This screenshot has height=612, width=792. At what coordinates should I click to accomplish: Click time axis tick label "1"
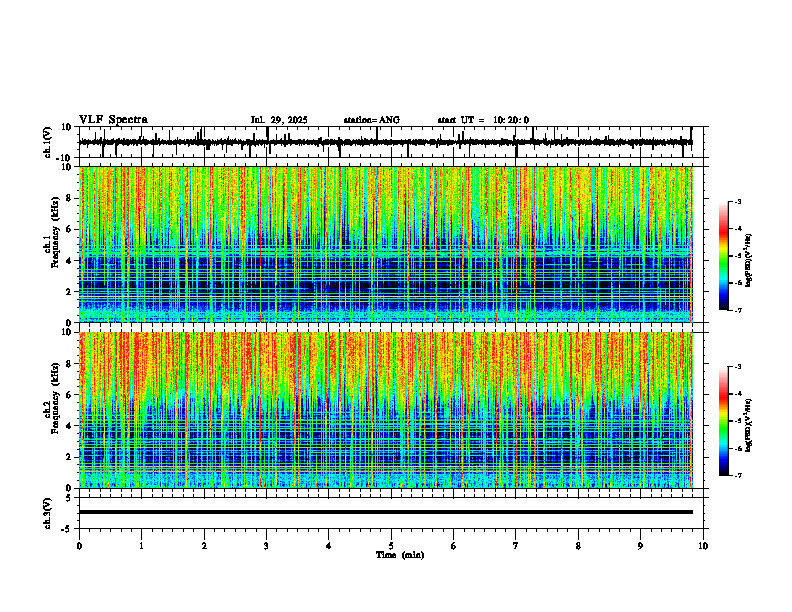coord(141,546)
